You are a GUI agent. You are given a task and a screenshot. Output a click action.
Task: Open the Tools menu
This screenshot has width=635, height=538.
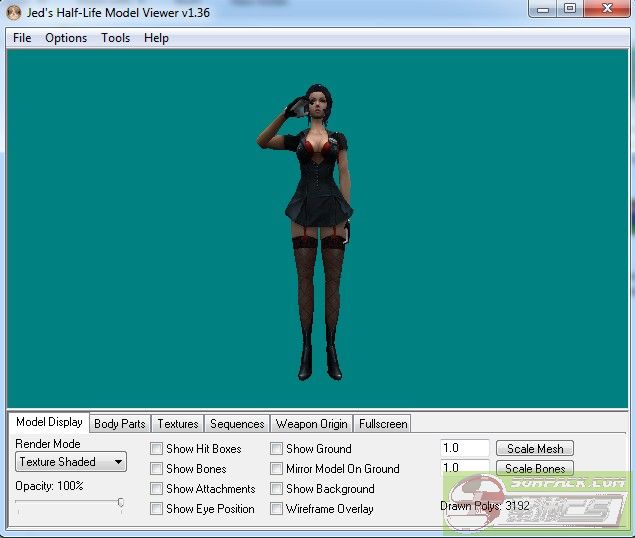coord(115,38)
